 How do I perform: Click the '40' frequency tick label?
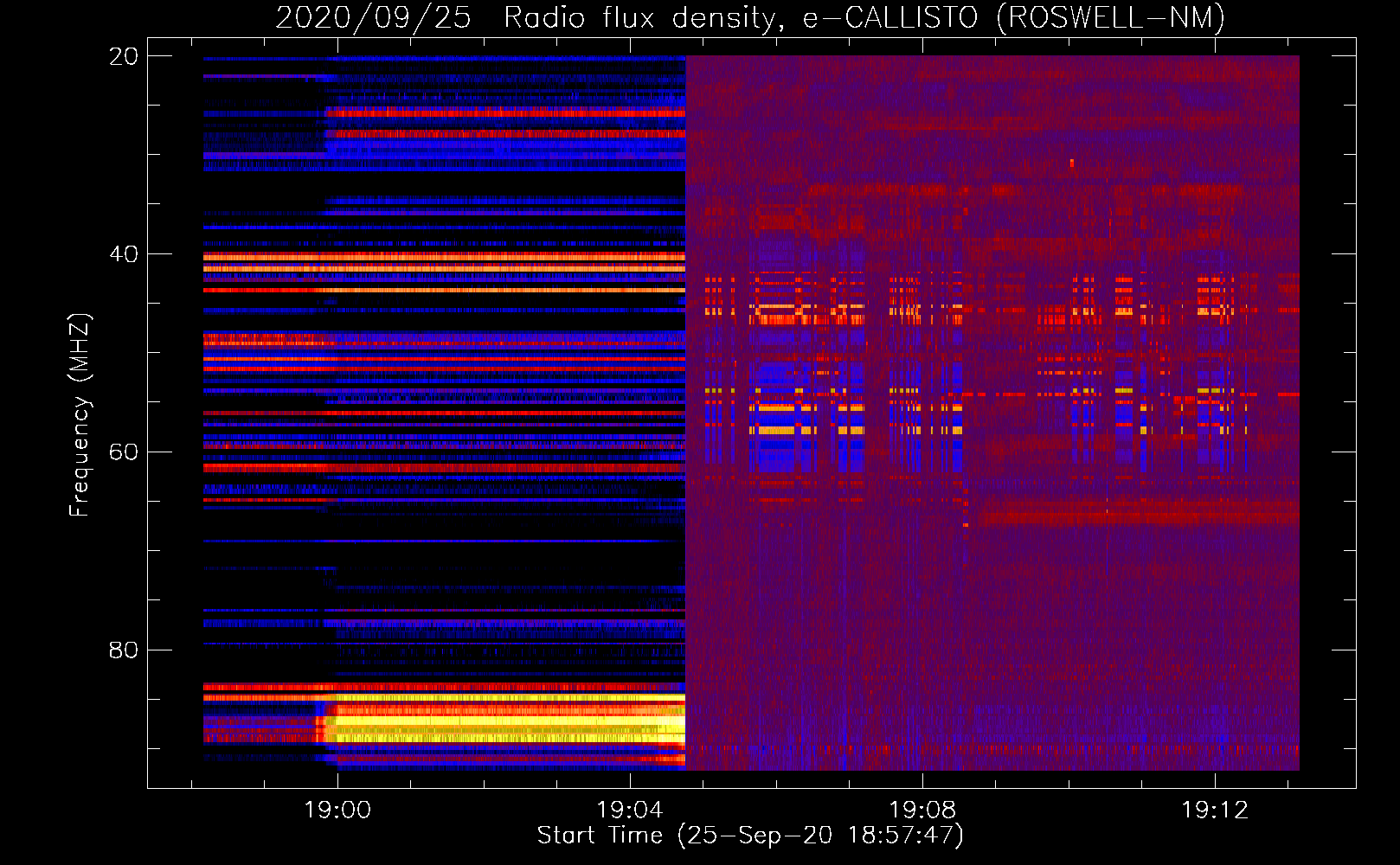click(x=124, y=254)
